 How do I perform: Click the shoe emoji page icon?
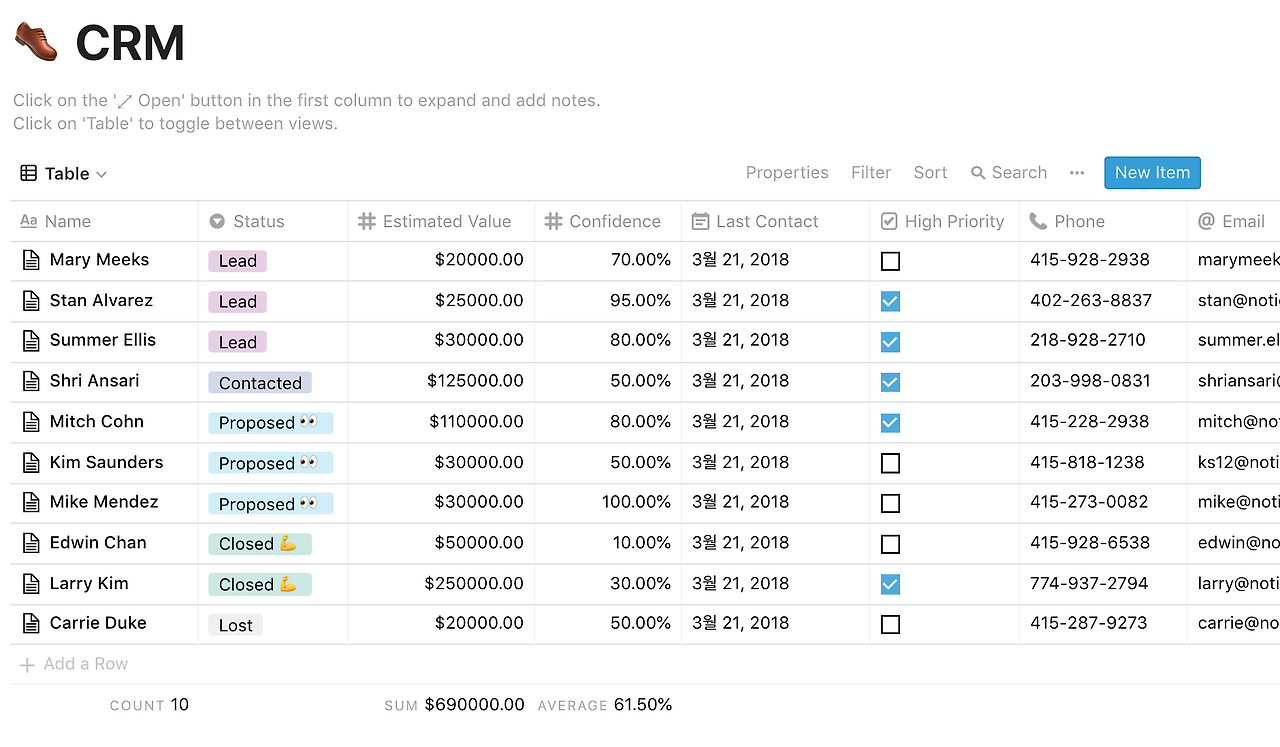36,42
